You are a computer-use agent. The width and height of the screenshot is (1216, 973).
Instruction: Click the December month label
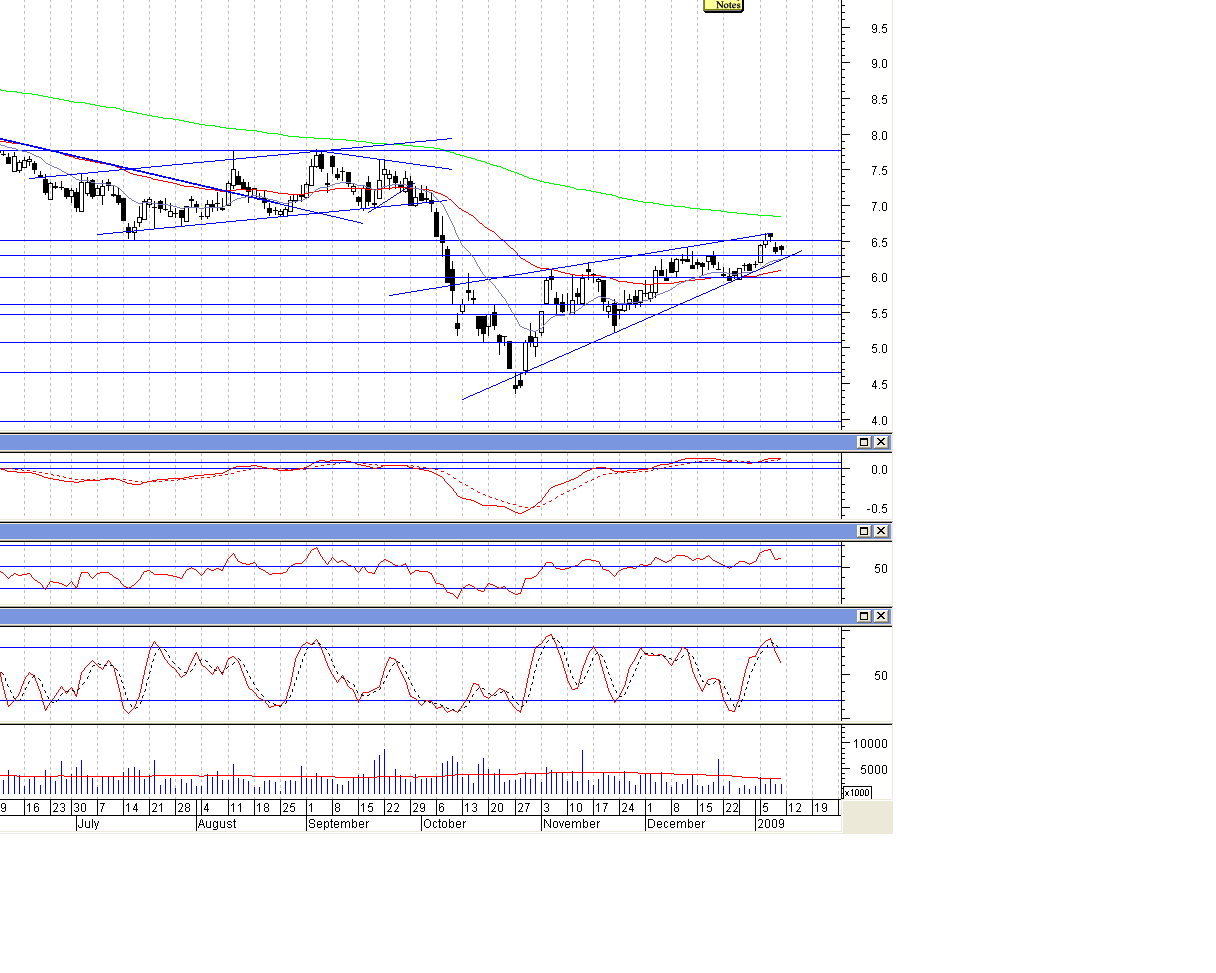[x=676, y=824]
